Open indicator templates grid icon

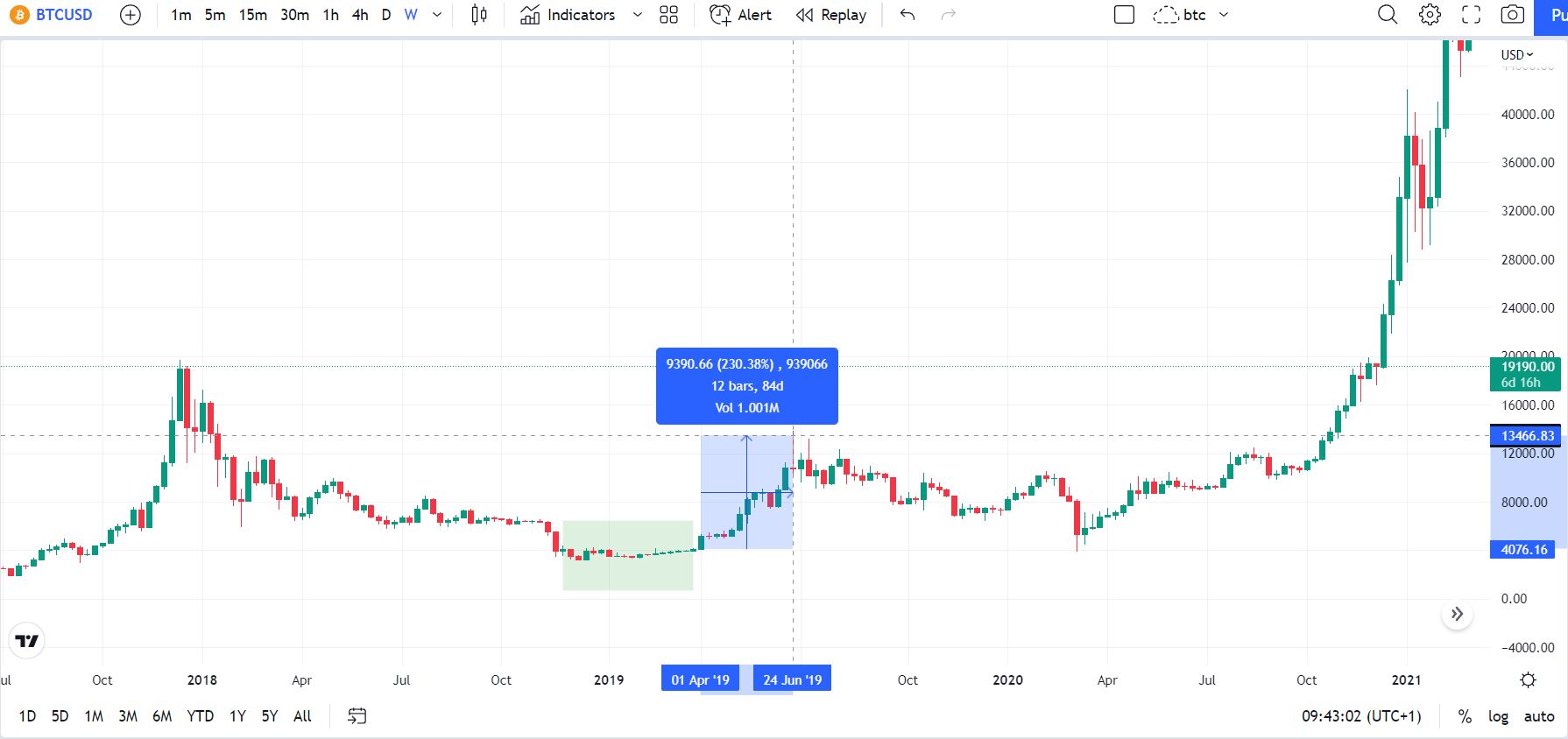tap(668, 15)
